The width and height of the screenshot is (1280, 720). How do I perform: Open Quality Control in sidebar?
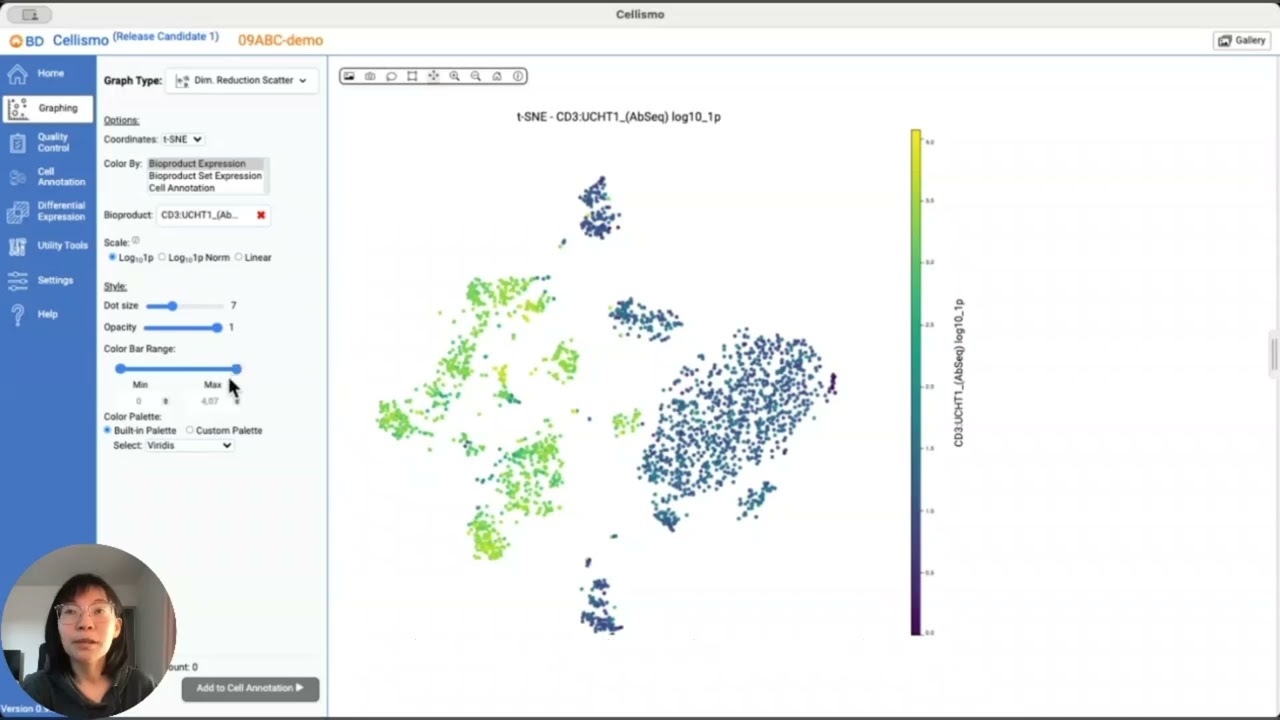click(x=48, y=143)
